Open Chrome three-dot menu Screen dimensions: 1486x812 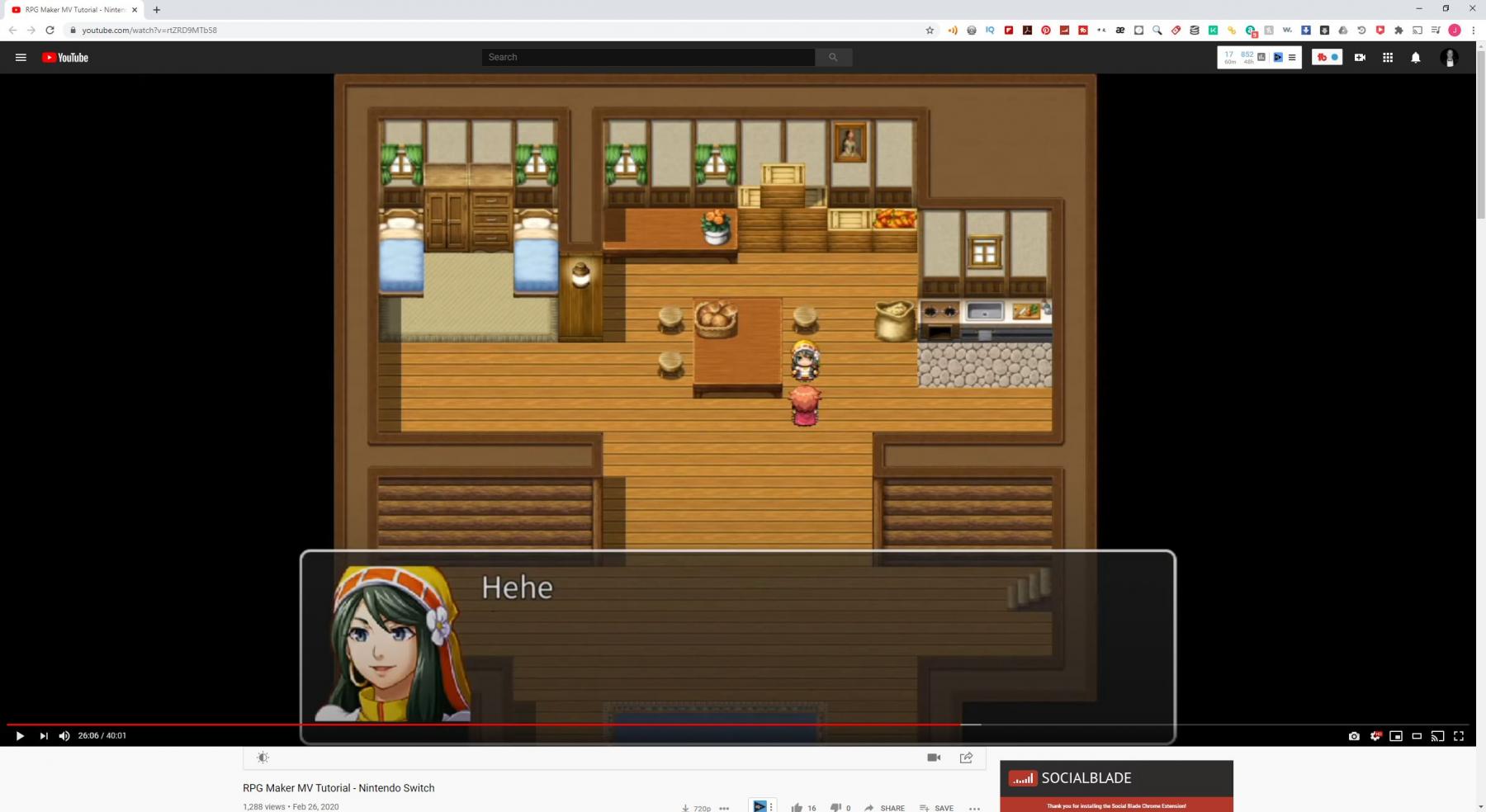[x=1473, y=31]
